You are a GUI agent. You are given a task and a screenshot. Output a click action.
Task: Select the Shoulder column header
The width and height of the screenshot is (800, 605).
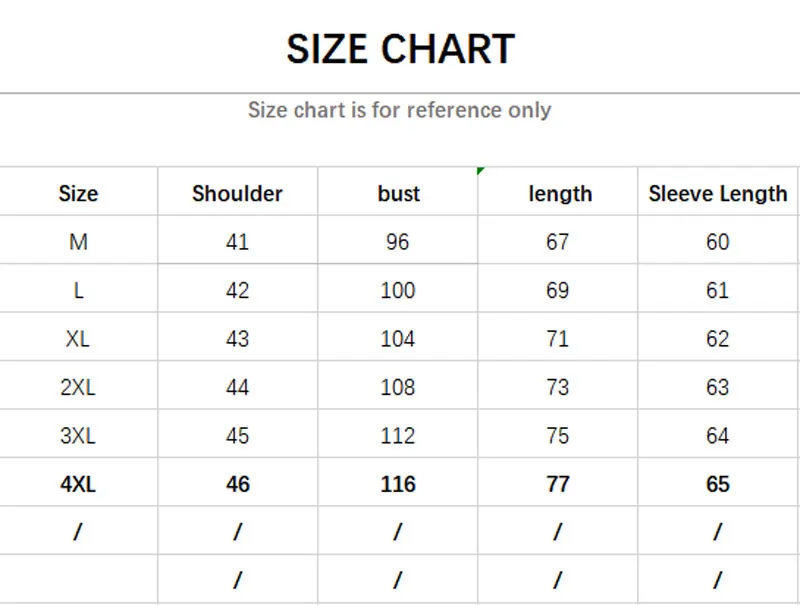click(x=237, y=194)
